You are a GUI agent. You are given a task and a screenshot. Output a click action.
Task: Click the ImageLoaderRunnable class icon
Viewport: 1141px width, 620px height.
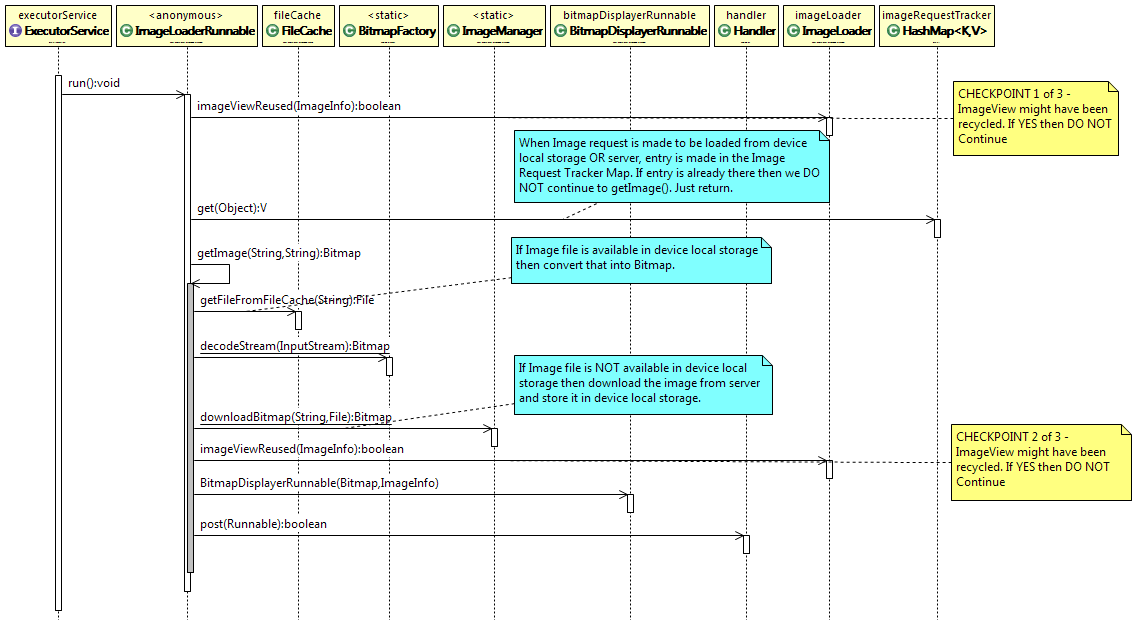(x=126, y=32)
